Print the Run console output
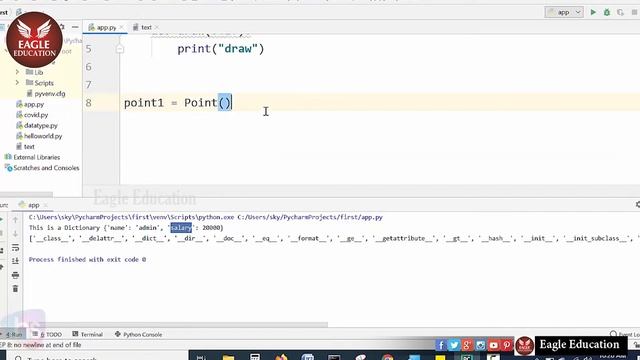This screenshot has height=360, width=640. pos(15,276)
